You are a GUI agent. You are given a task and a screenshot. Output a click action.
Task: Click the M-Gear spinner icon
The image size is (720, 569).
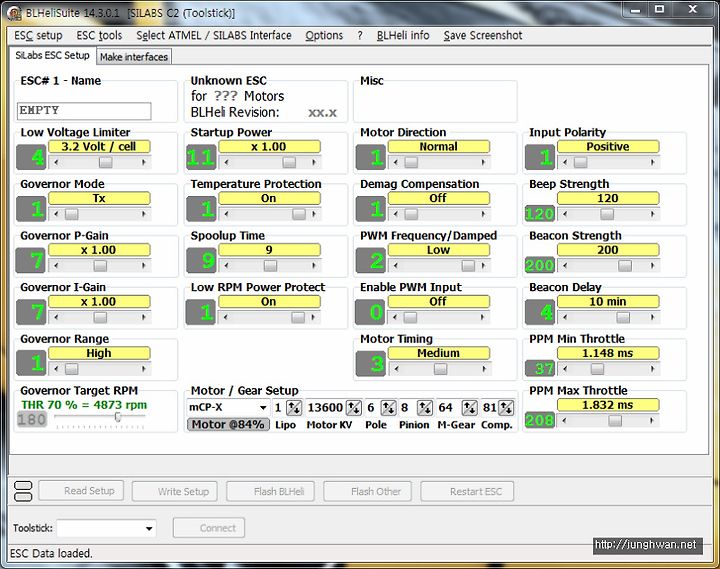[469, 407]
